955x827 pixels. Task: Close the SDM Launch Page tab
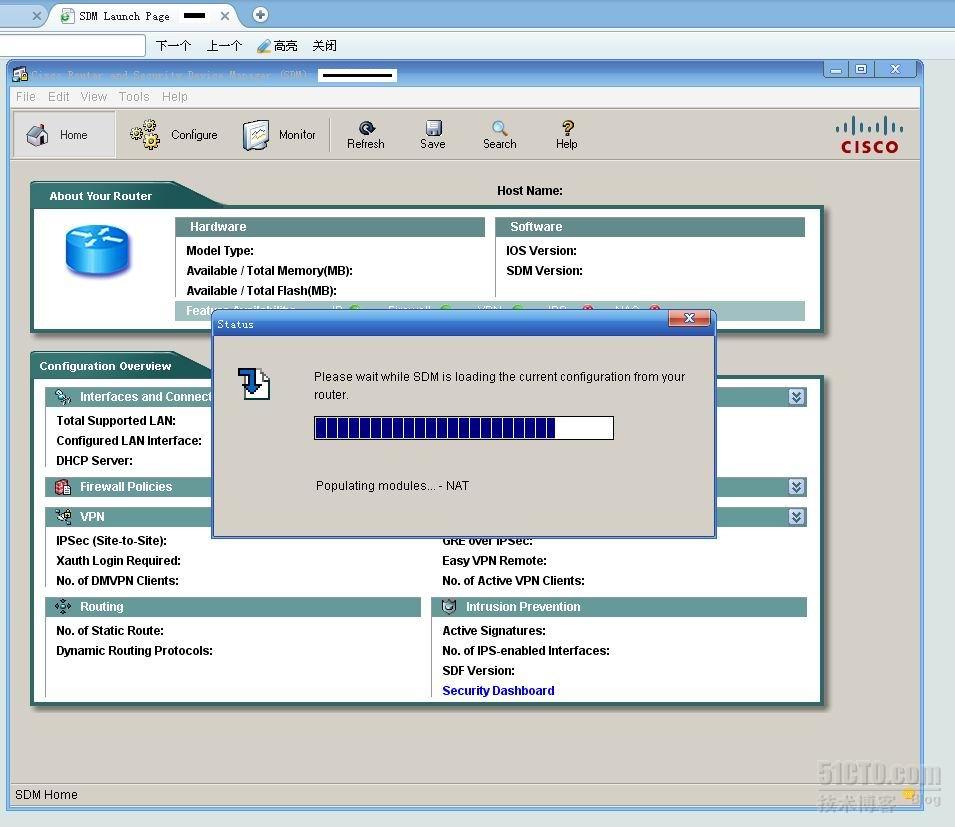pos(225,16)
